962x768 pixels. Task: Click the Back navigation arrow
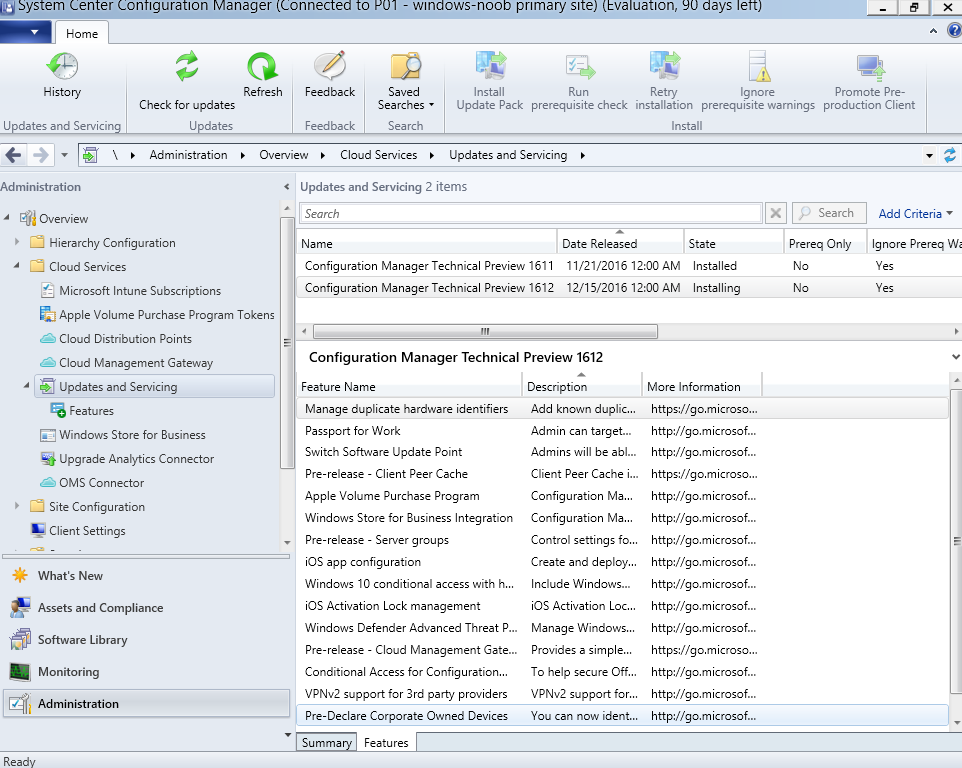pos(13,155)
